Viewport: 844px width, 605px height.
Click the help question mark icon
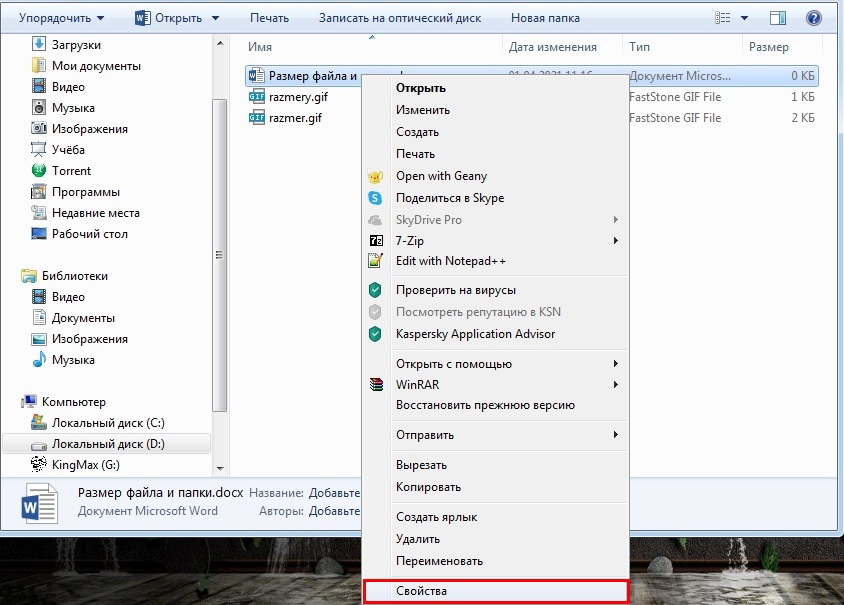(x=813, y=18)
